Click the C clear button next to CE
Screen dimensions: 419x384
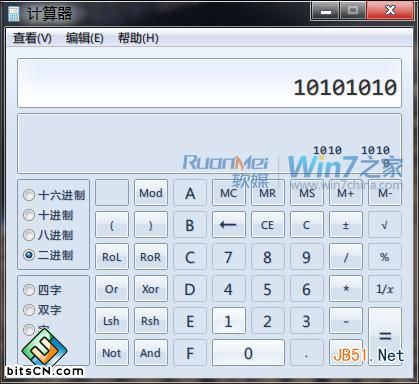coord(307,225)
